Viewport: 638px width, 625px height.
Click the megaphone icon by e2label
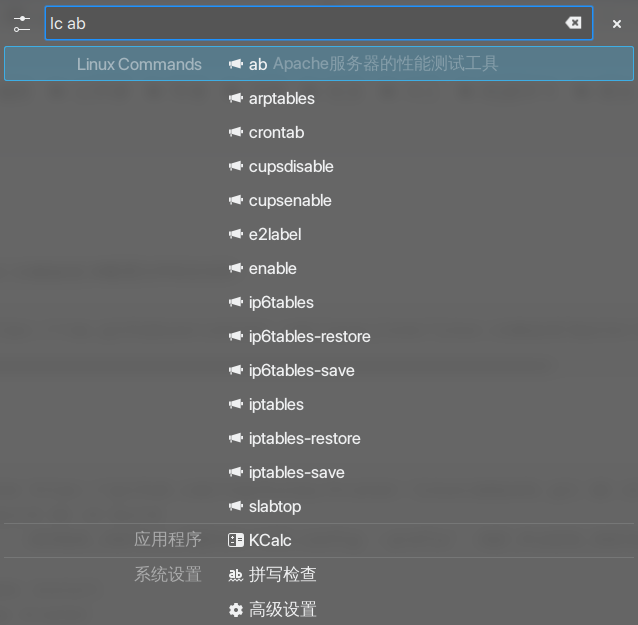[x=236, y=234]
